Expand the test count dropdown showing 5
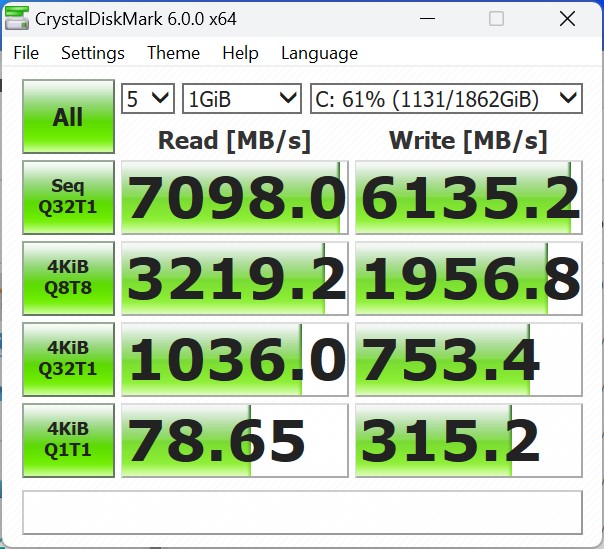This screenshot has height=549, width=604. point(148,99)
